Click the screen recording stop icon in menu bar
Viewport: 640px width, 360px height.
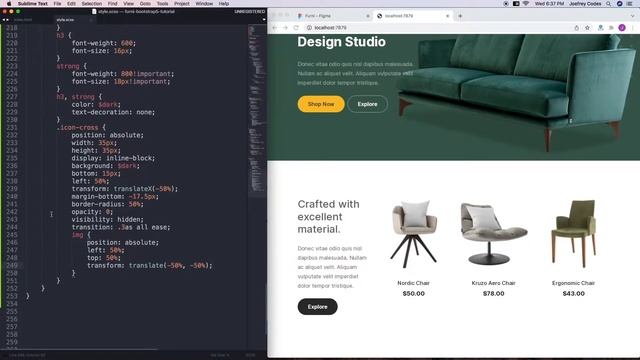point(506,4)
